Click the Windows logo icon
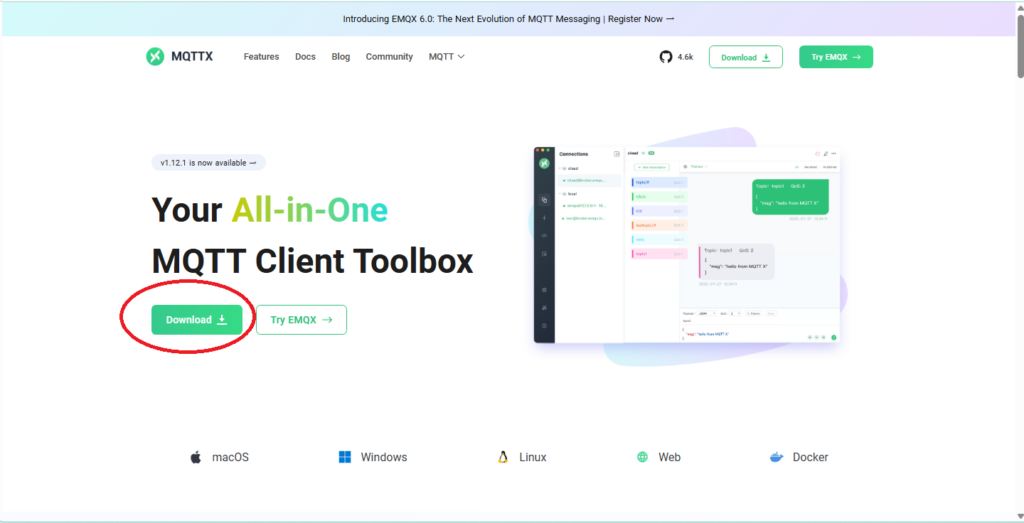 [345, 457]
